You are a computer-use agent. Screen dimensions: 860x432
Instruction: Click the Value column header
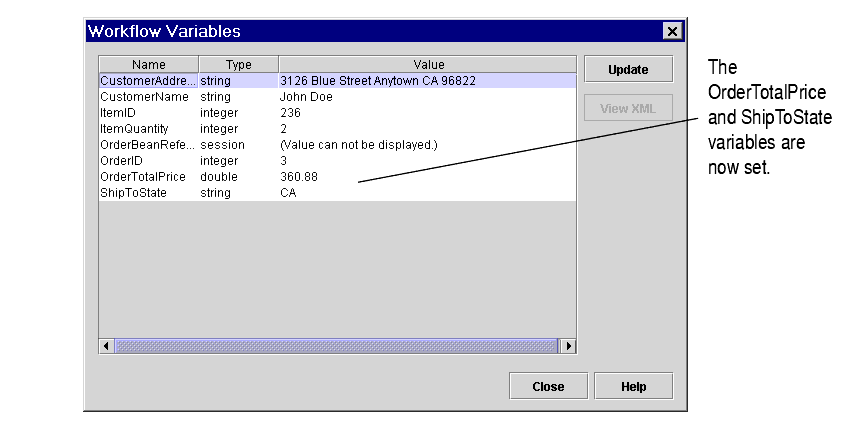click(428, 64)
